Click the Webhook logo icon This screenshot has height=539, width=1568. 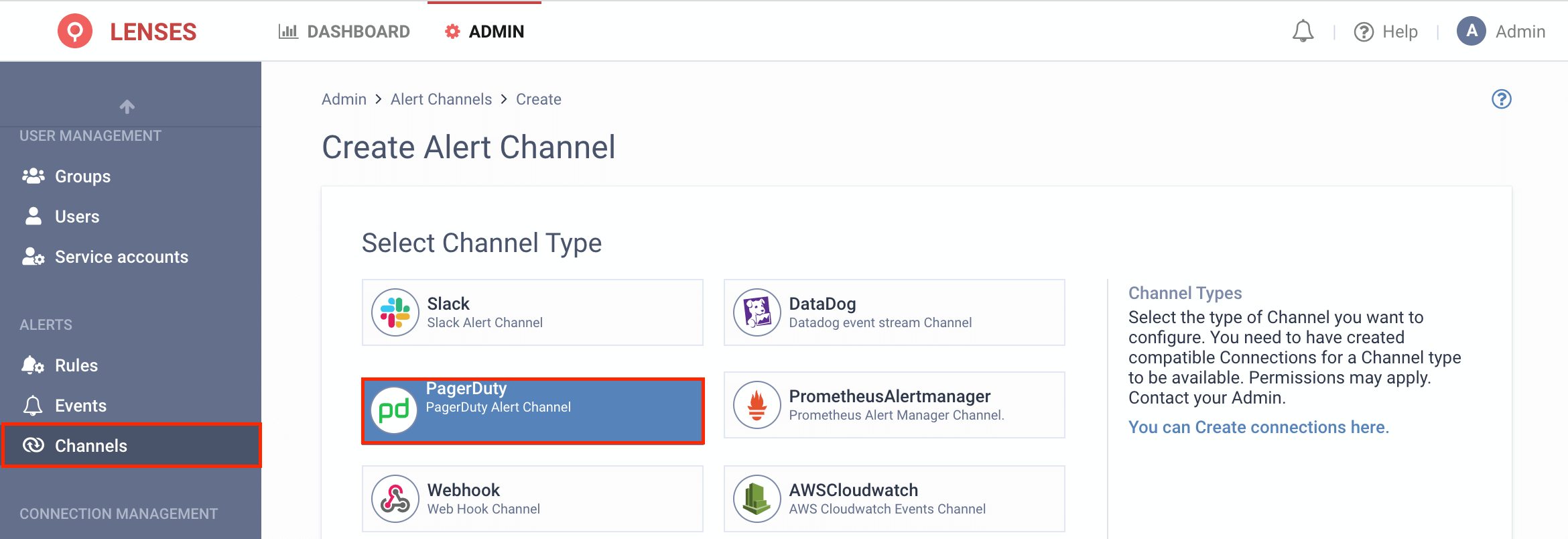395,499
